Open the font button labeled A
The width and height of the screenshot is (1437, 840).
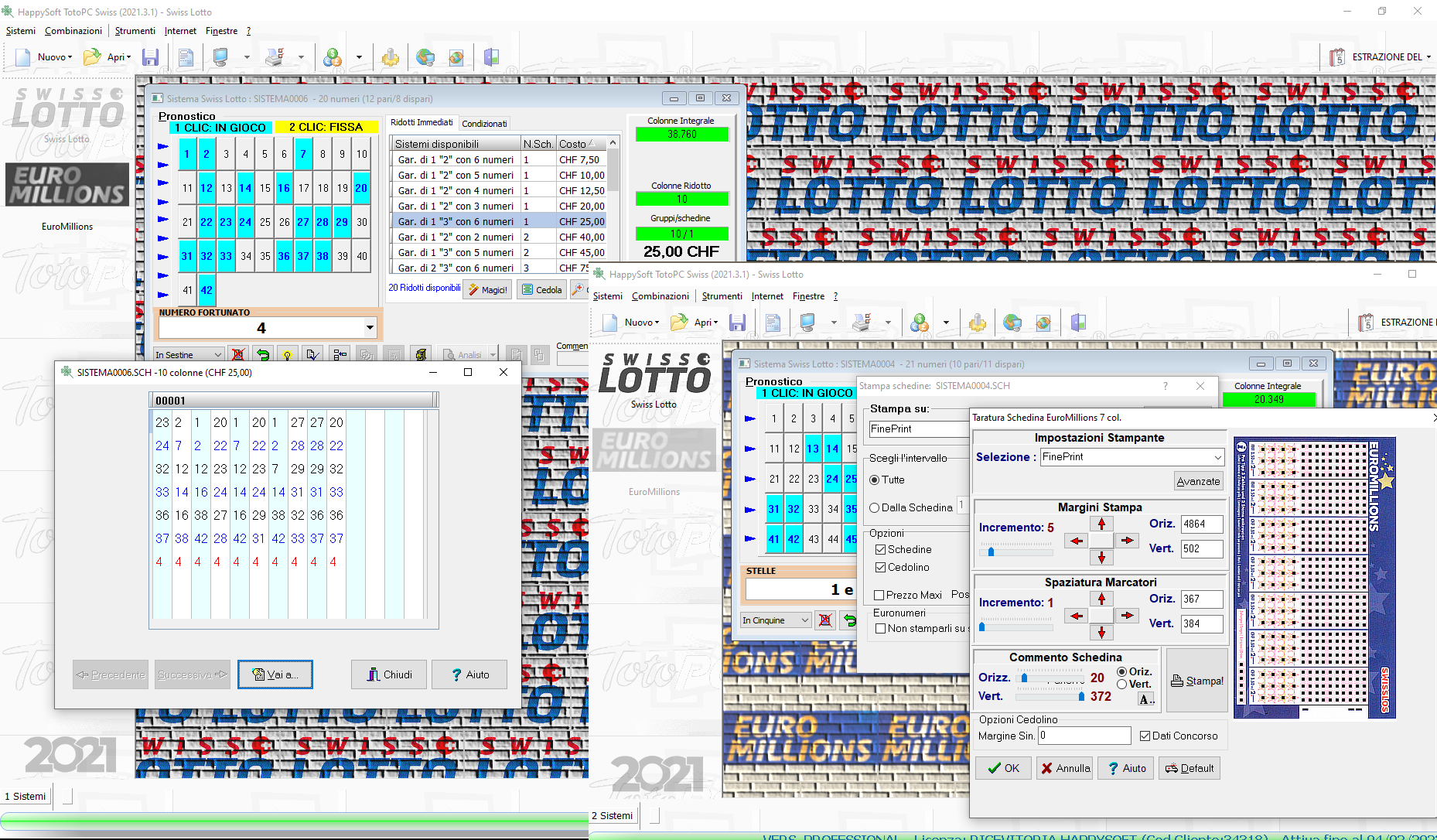click(1145, 699)
